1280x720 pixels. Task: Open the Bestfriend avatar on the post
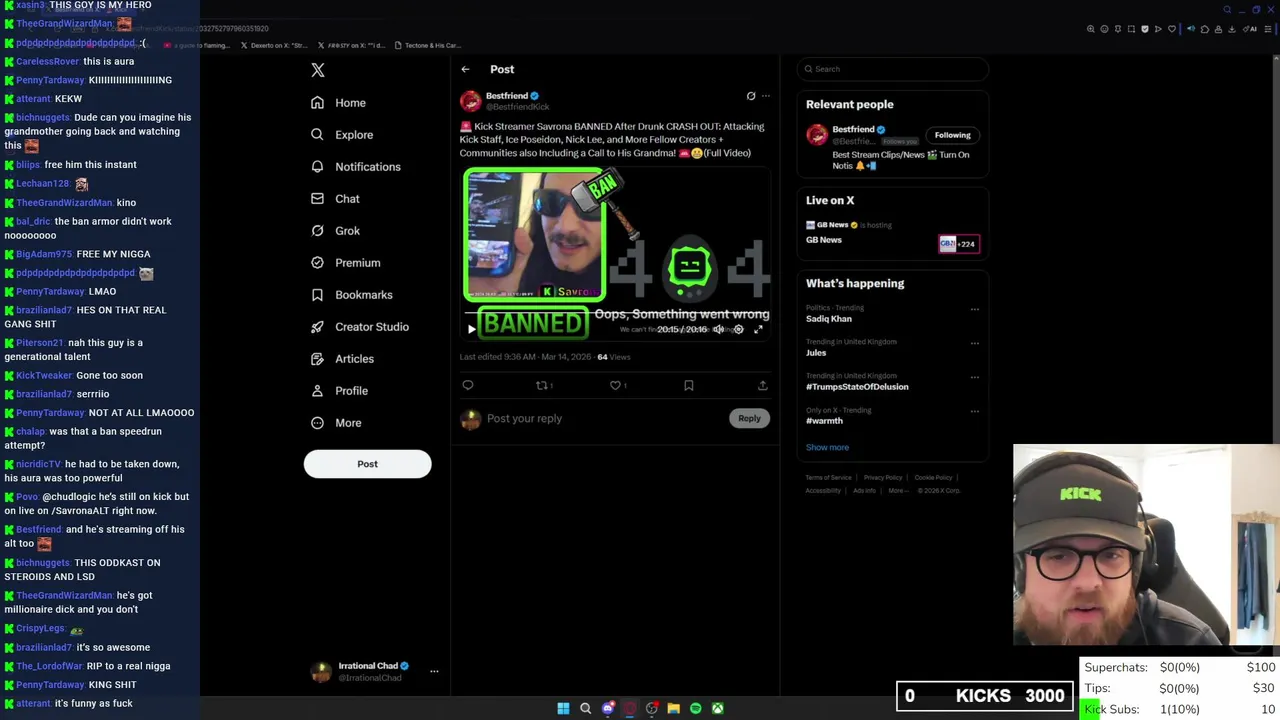(x=470, y=101)
